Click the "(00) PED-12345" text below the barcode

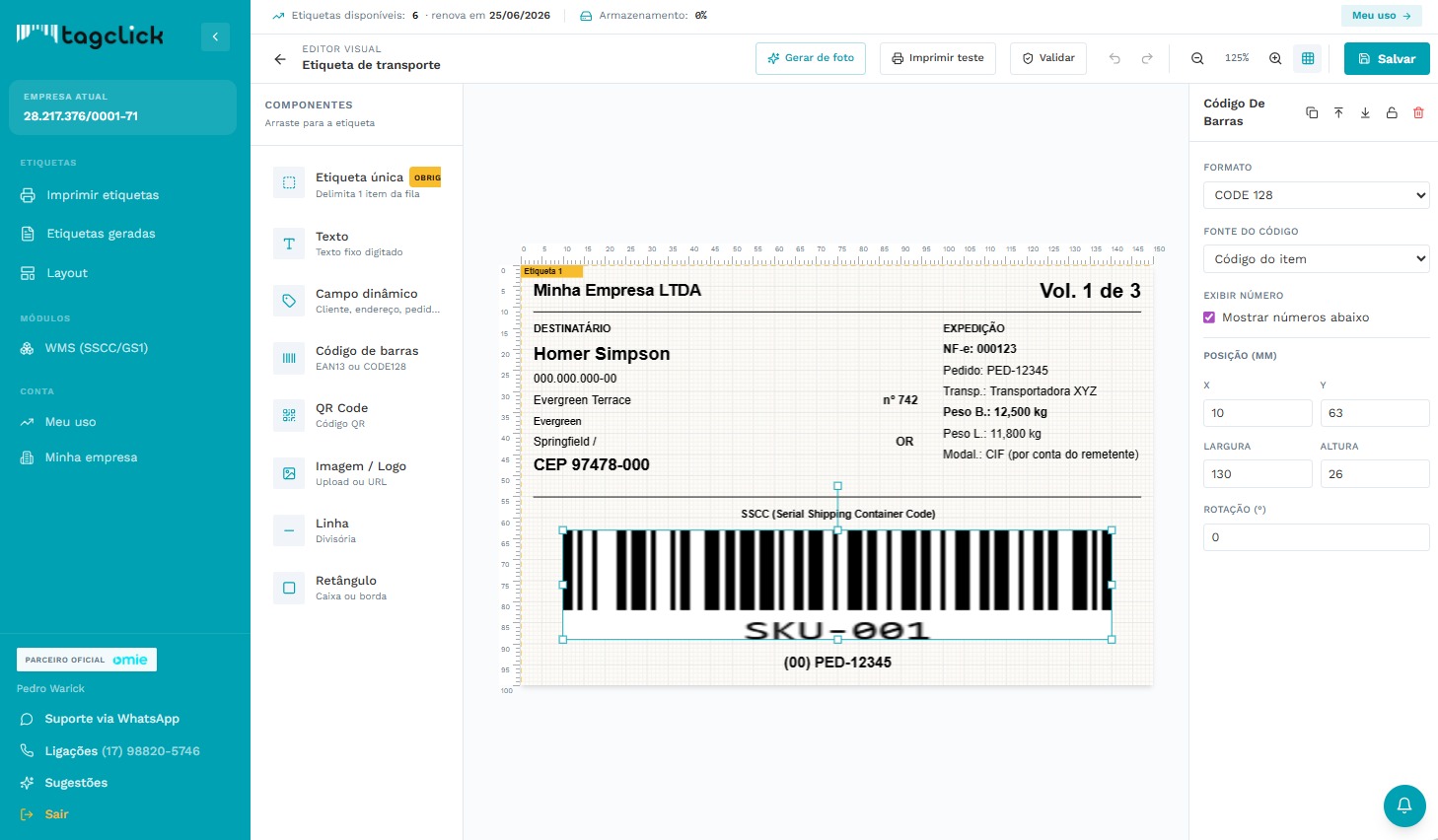pos(837,663)
